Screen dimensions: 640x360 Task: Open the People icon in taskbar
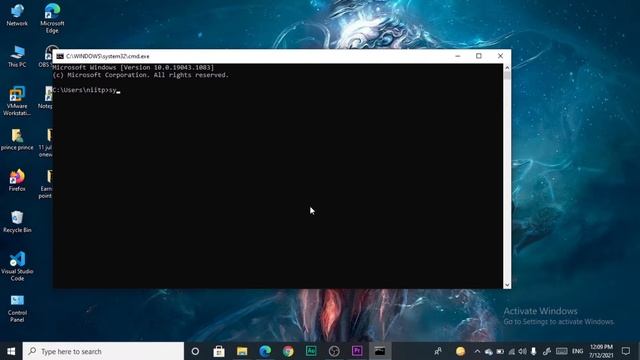point(438,351)
